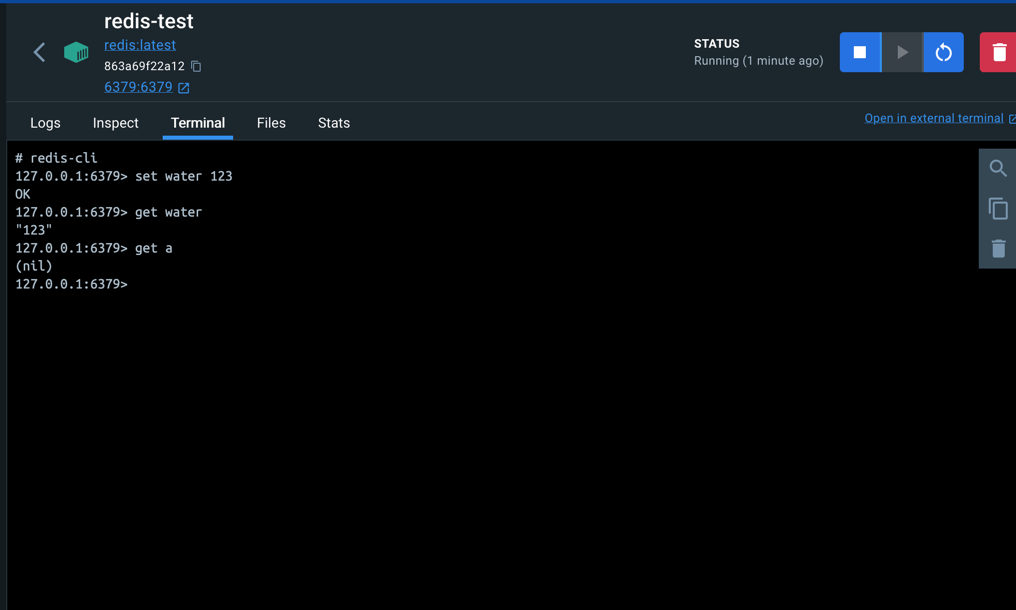This screenshot has height=610, width=1016.
Task: Copy terminal output to clipboard
Action: point(998,209)
